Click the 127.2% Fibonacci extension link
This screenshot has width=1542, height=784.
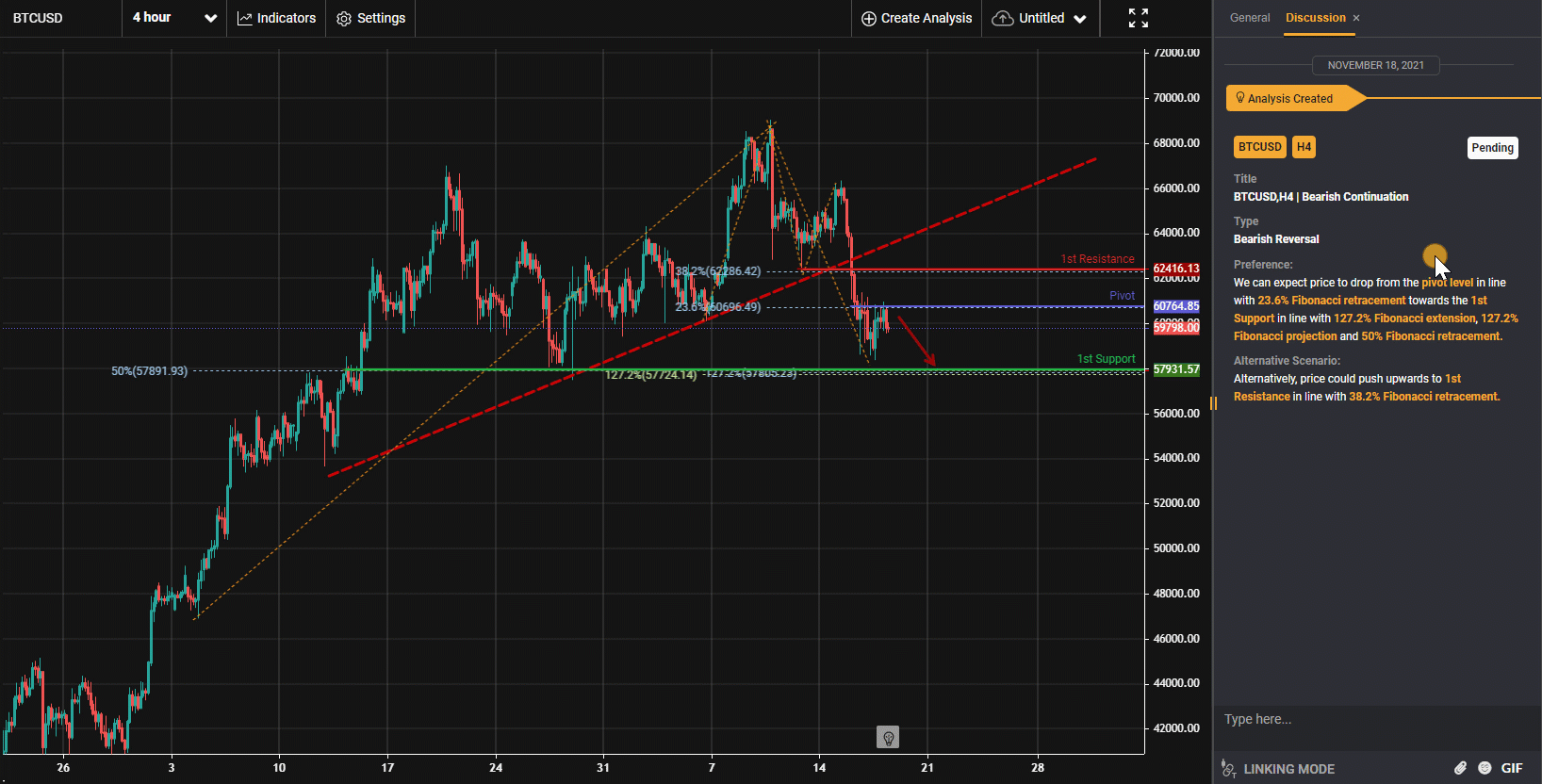(x=1404, y=318)
